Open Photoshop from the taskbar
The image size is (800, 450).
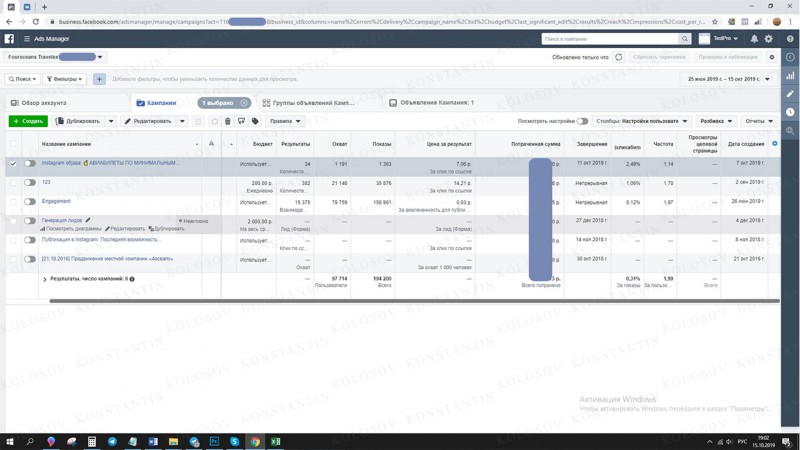click(214, 441)
